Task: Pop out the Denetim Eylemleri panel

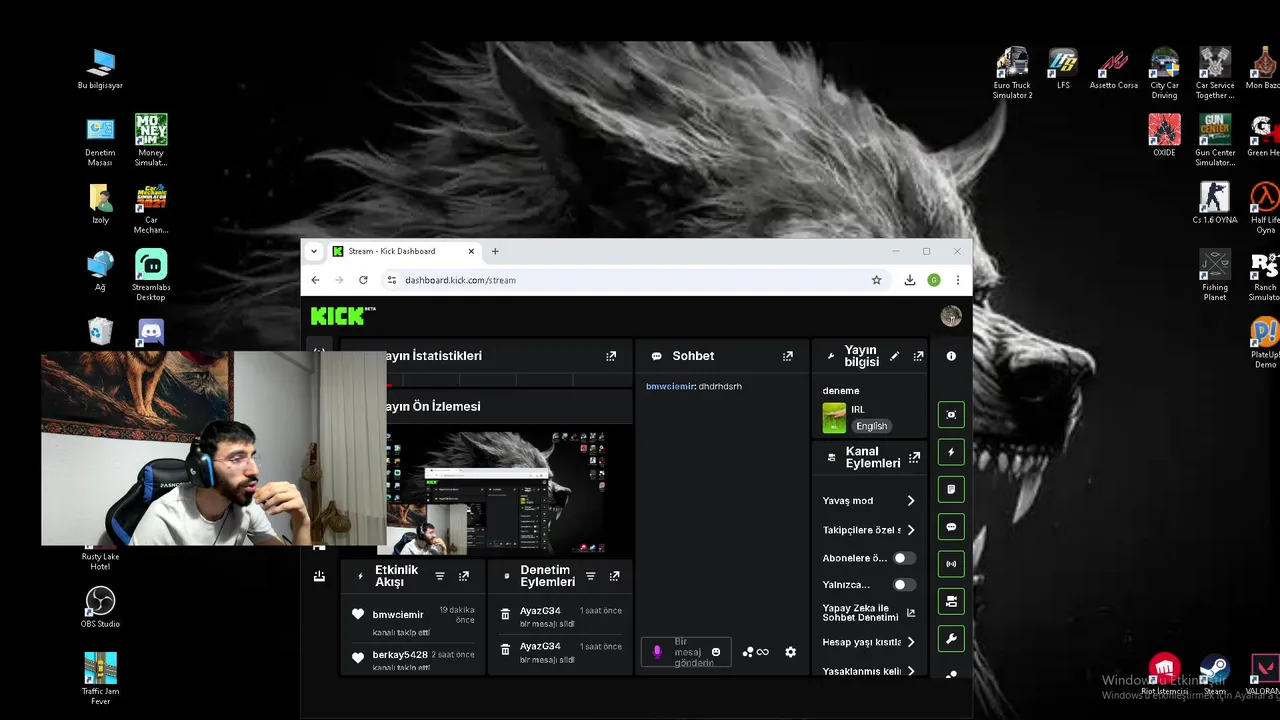Action: (614, 577)
